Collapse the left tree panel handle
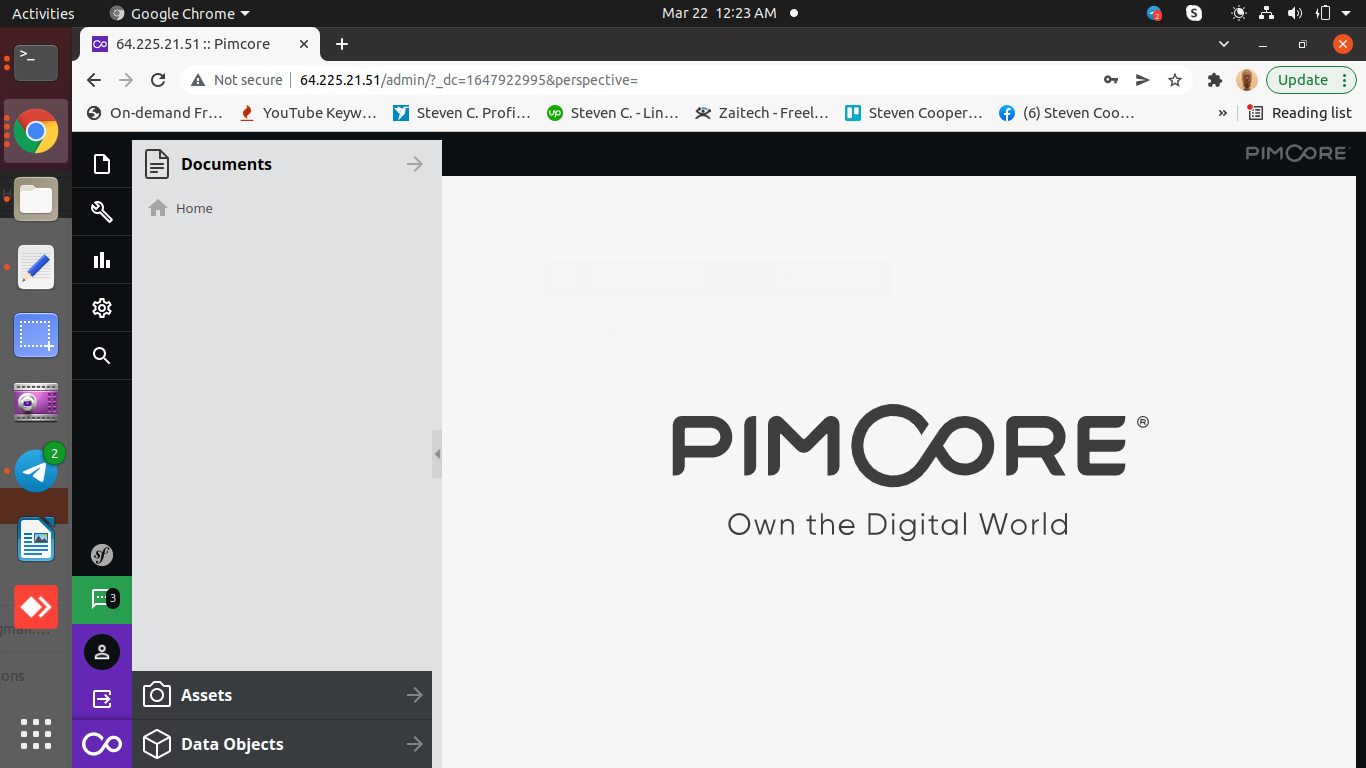The width and height of the screenshot is (1366, 768). [x=437, y=454]
